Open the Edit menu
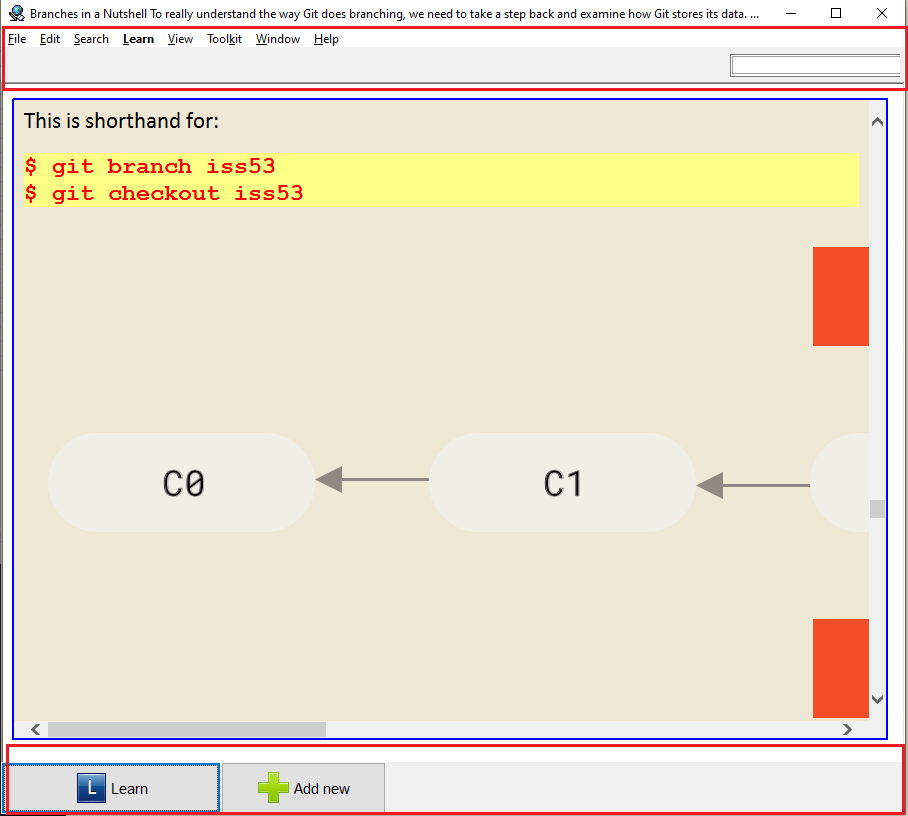908x816 pixels. click(50, 39)
